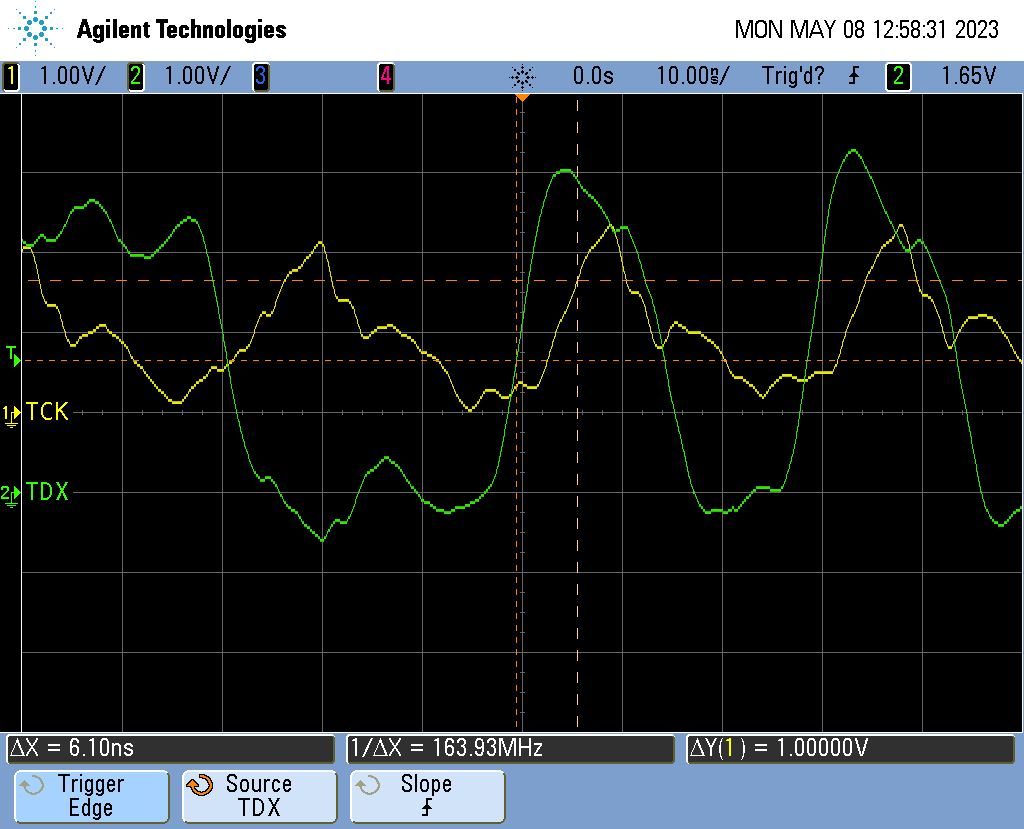Click the Agilent Technologies starburst logo
Image resolution: width=1024 pixels, height=829 pixels.
37,29
